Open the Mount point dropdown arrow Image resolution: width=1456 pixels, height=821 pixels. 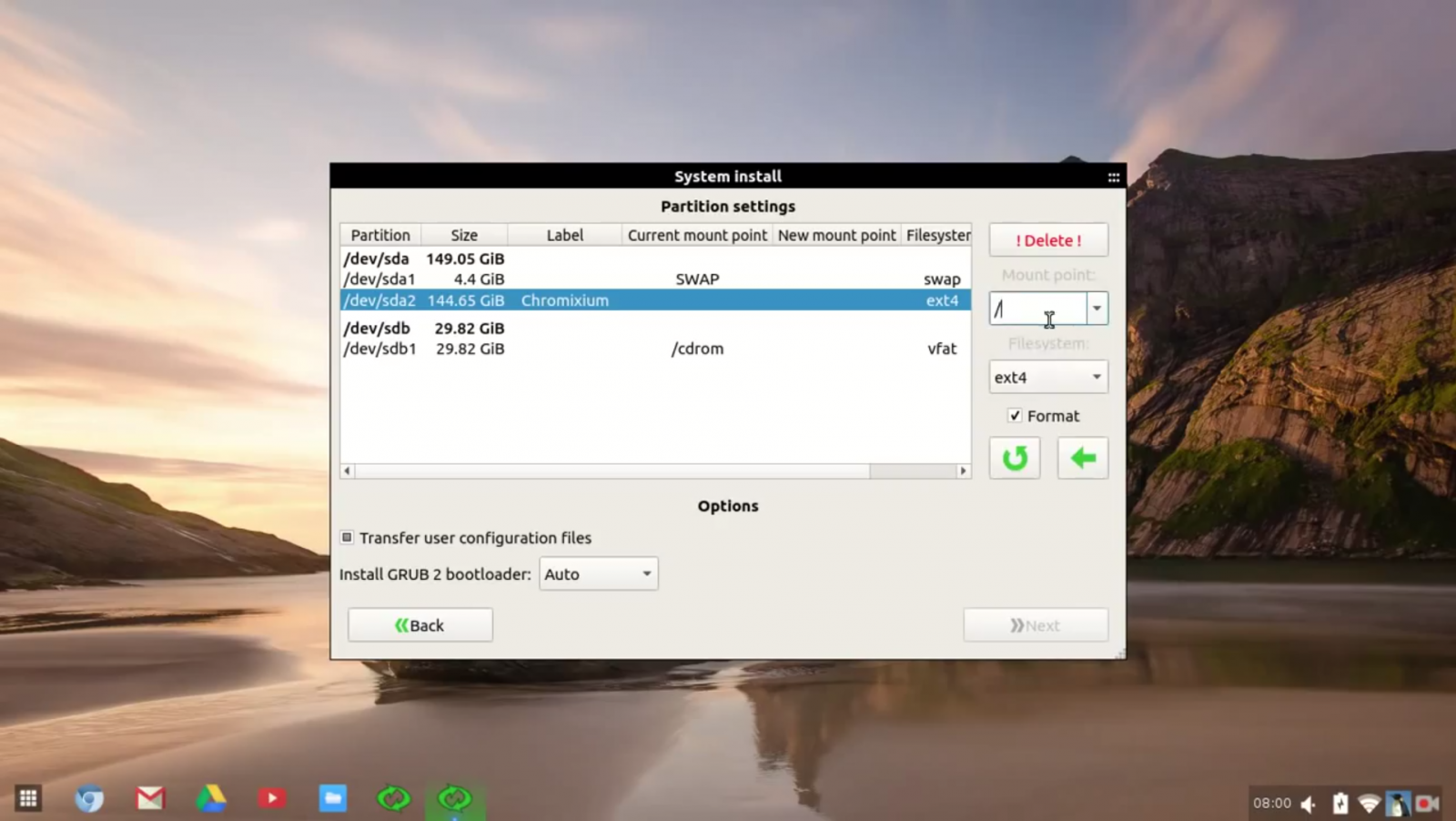point(1097,309)
